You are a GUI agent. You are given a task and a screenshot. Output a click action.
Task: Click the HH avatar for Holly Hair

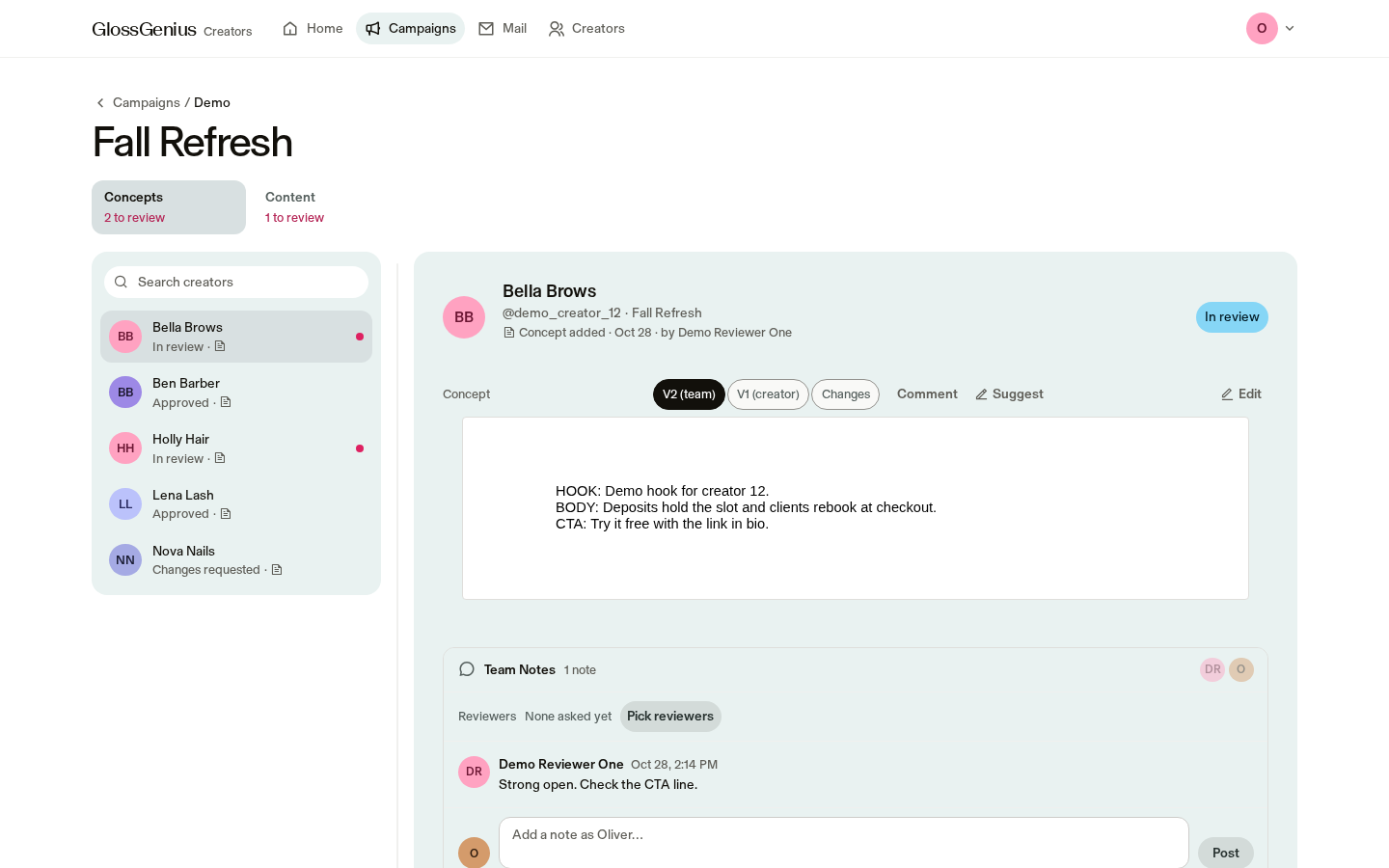(x=125, y=448)
